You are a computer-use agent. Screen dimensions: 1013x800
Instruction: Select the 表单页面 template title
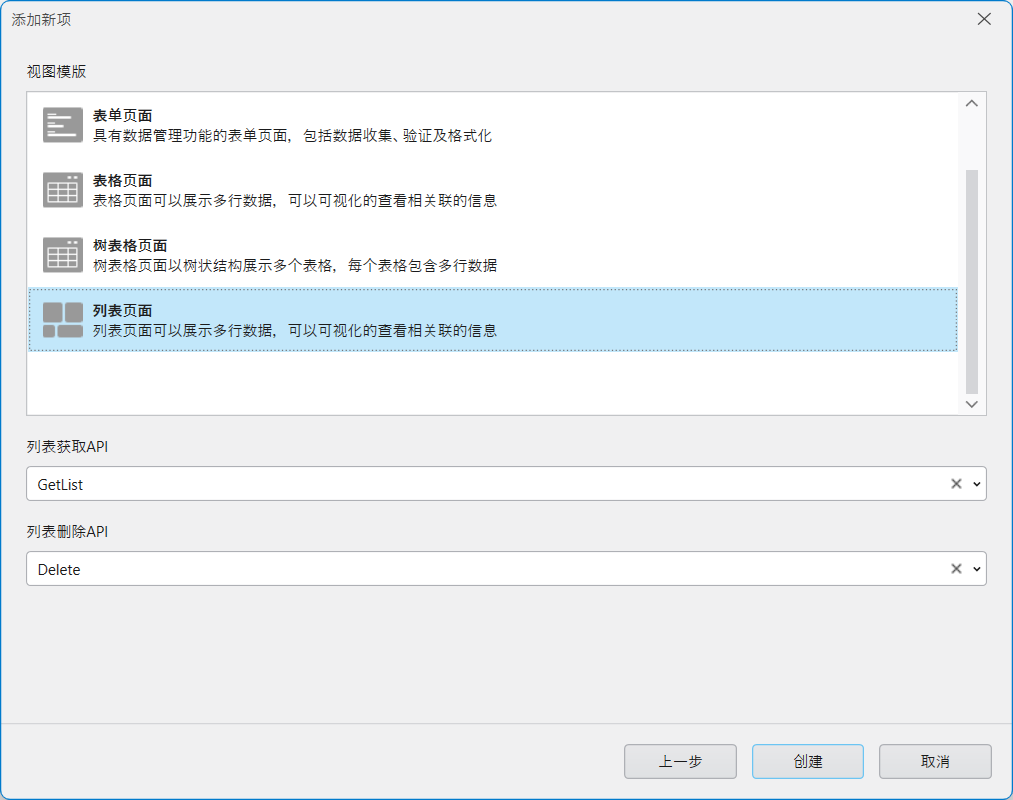coord(122,116)
